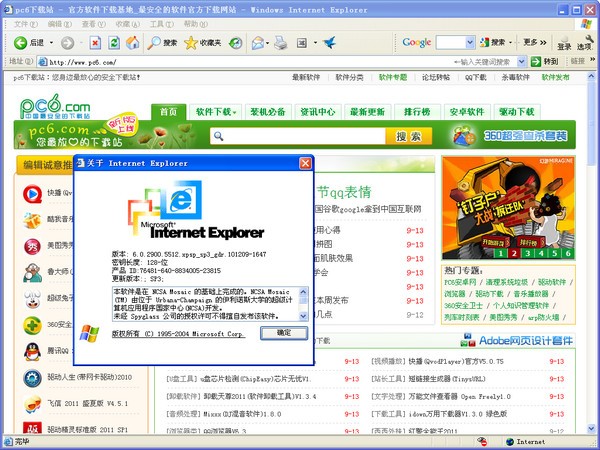The image size is (600, 450).
Task: Click the pc6 site search input field
Action: [x=300, y=136]
